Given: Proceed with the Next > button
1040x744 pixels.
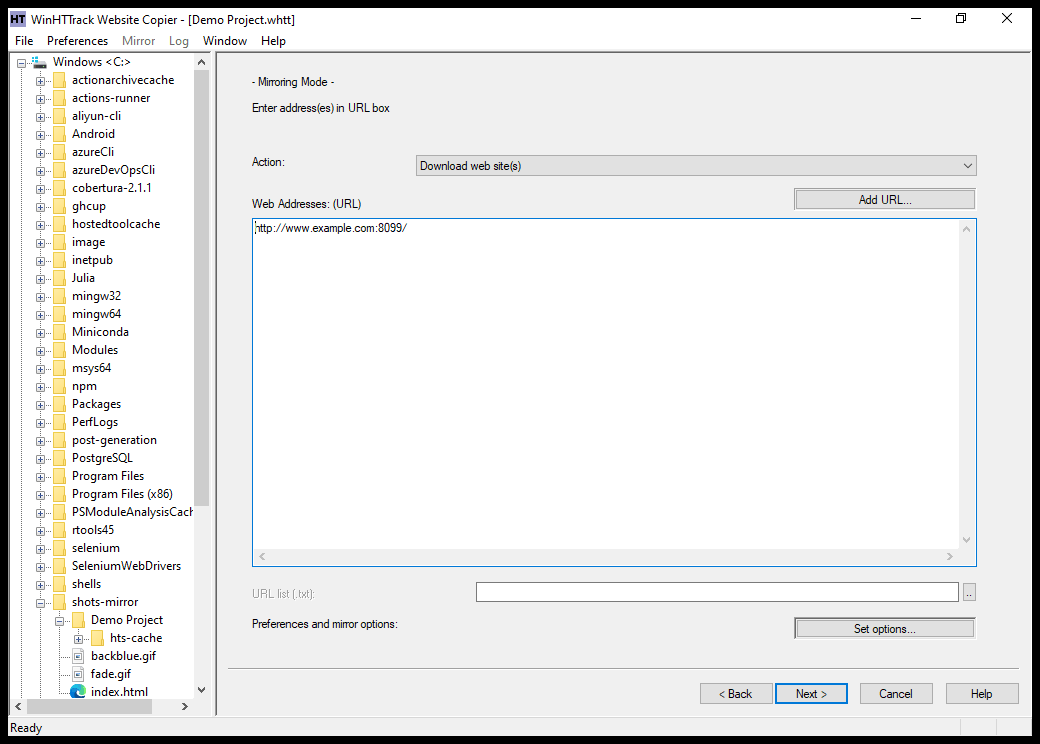Looking at the screenshot, I should 811,694.
